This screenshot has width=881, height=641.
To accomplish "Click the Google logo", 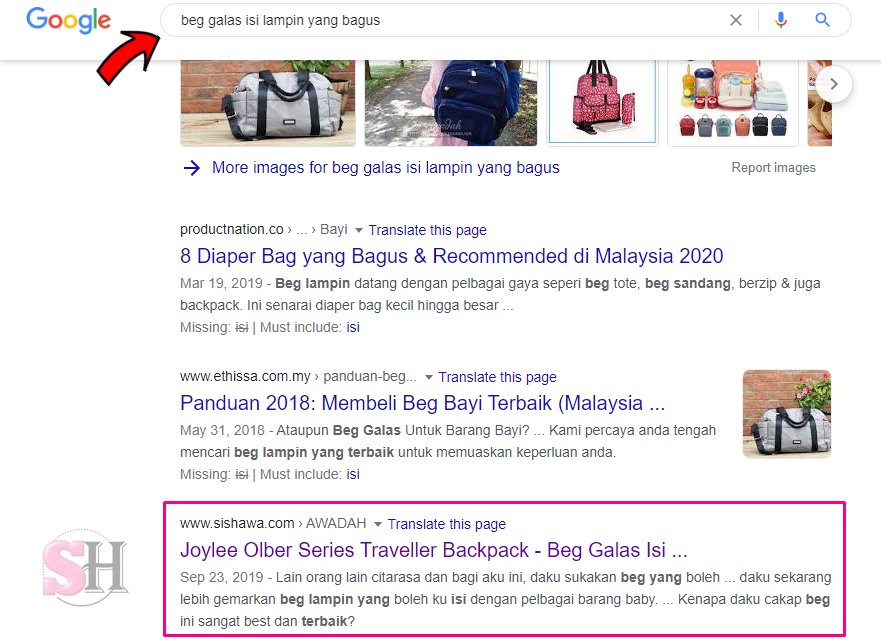I will 69,20.
